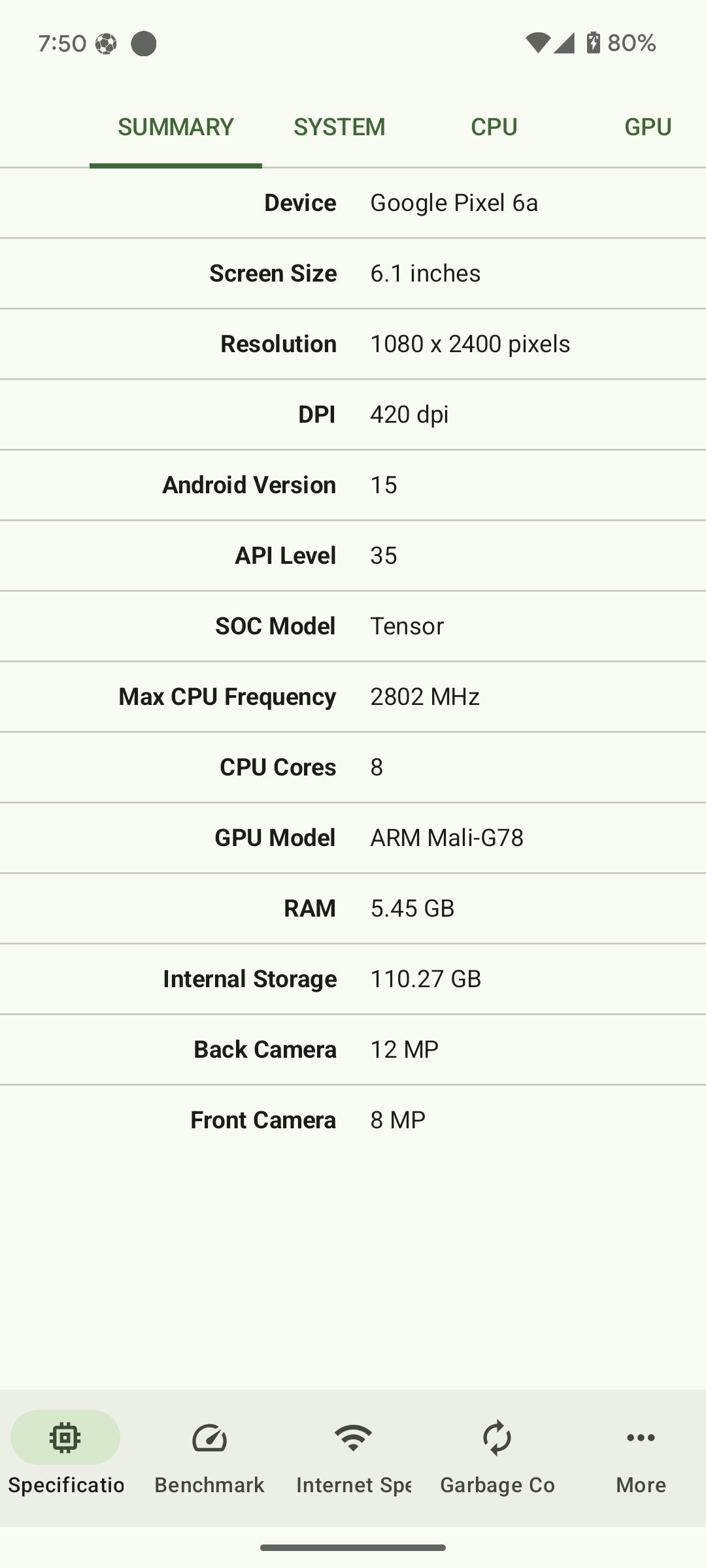Image resolution: width=706 pixels, height=1568 pixels.
Task: Tap the Resolution row value
Action: tap(470, 344)
